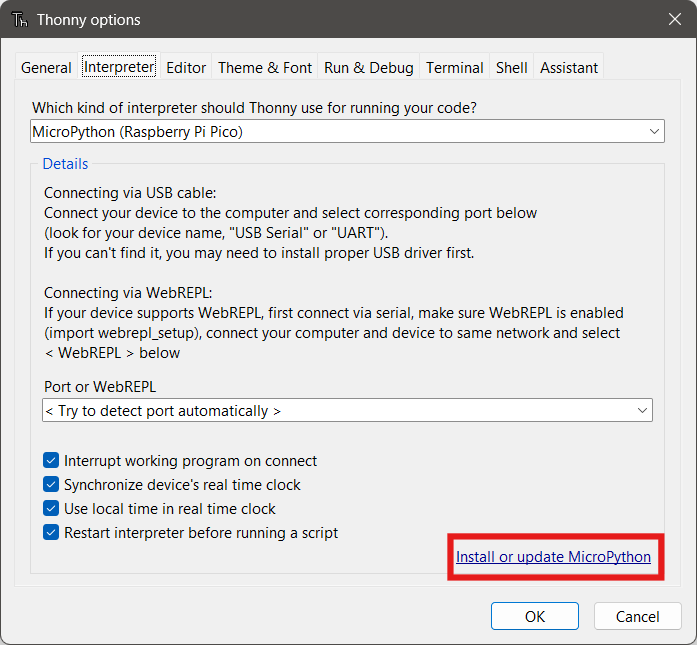Image resolution: width=697 pixels, height=645 pixels.
Task: Toggle Restart interpreter before running a script
Action: (52, 533)
